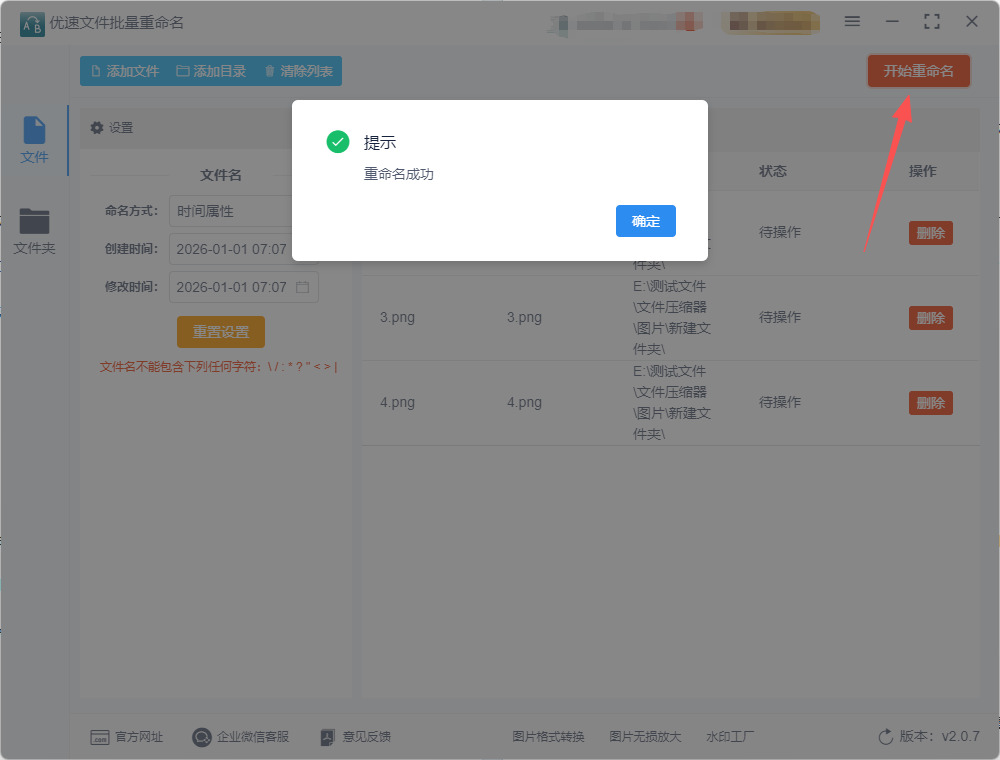Click the 操作 column header
Screen dimensions: 1000x760
click(922, 171)
